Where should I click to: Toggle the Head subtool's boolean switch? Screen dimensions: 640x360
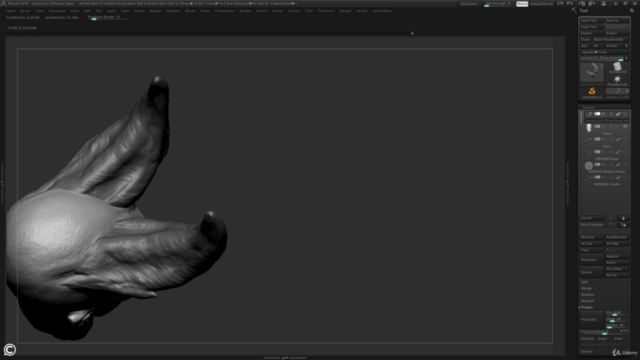[597, 127]
